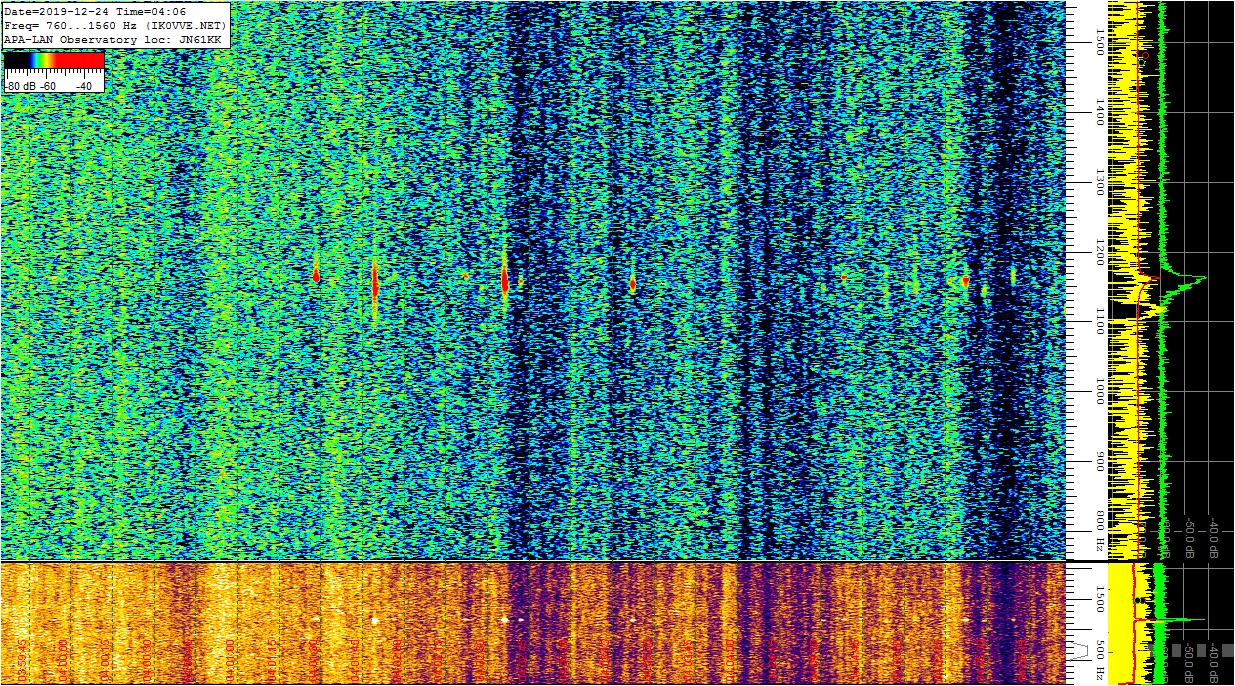Click the -40.0 dB label in the upper spectrum plot
The height and width of the screenshot is (686, 1235).
coord(1212,538)
